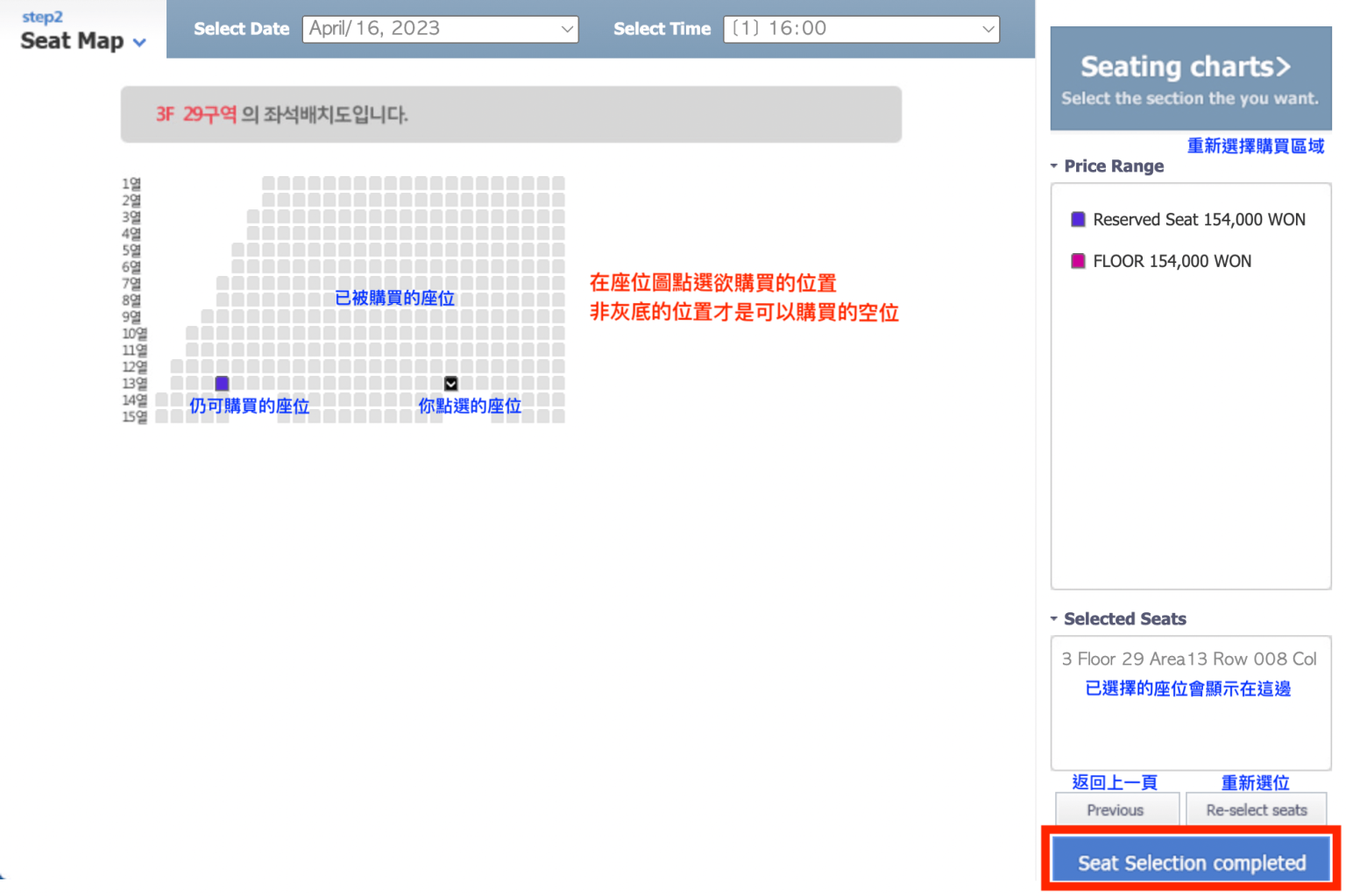Screen dimensions: 1346x896
Task: Expand the Seat Map step chevron
Action: [x=139, y=42]
